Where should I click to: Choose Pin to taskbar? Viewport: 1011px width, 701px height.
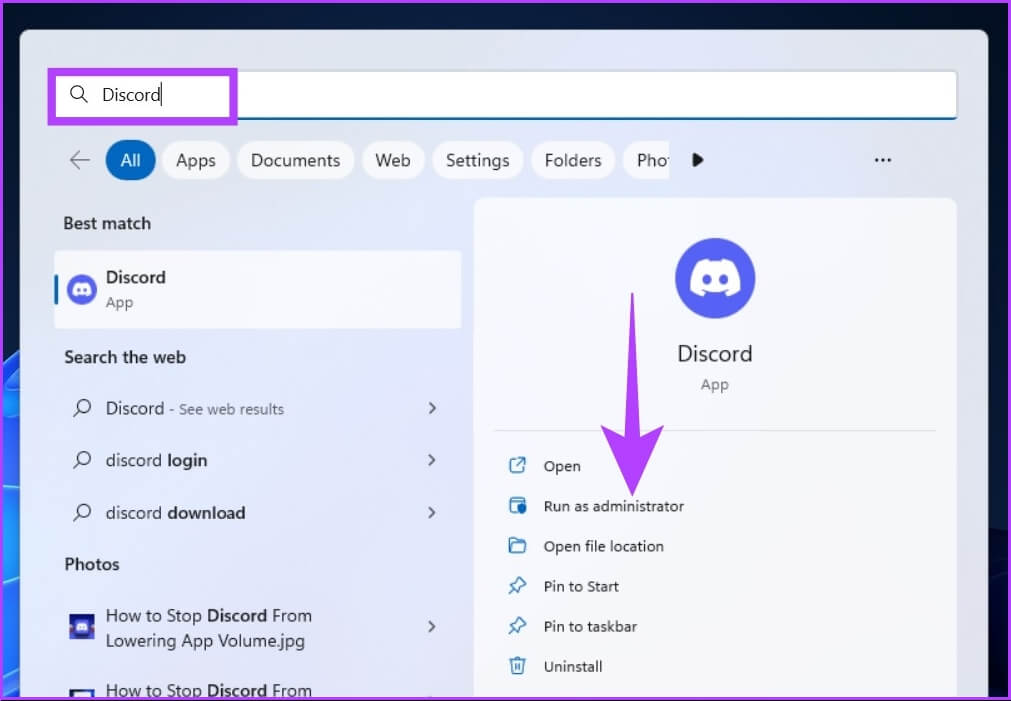(590, 626)
